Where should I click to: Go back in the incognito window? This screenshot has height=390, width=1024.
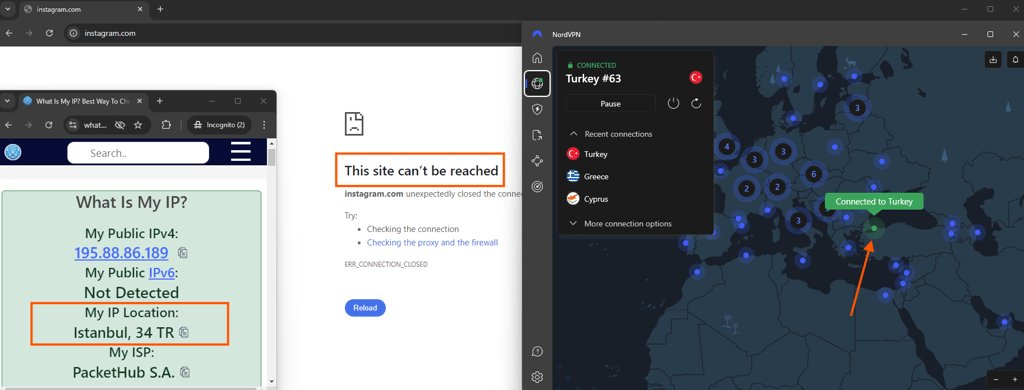point(8,125)
